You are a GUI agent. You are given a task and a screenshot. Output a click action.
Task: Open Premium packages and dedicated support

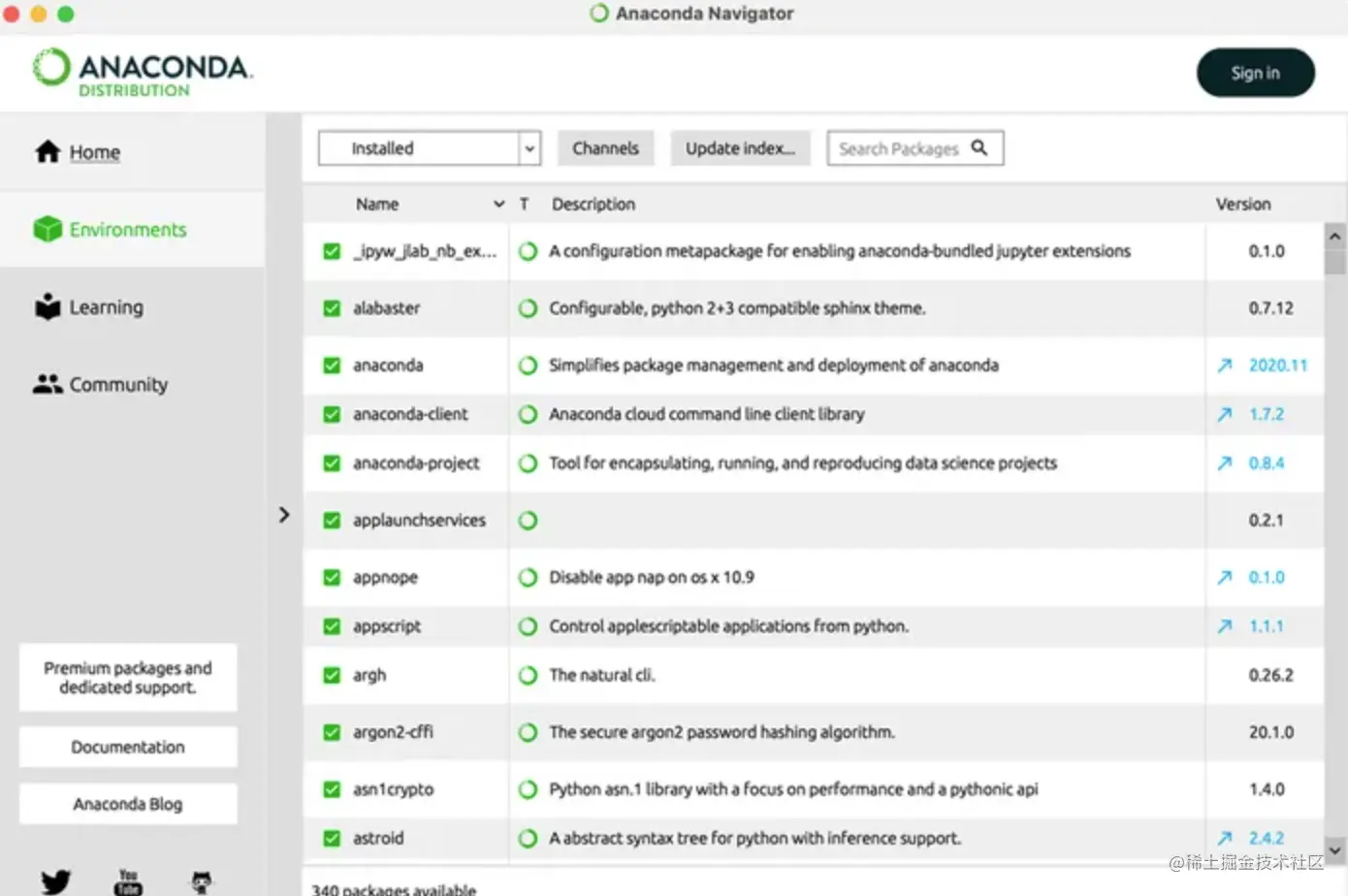[x=128, y=678]
